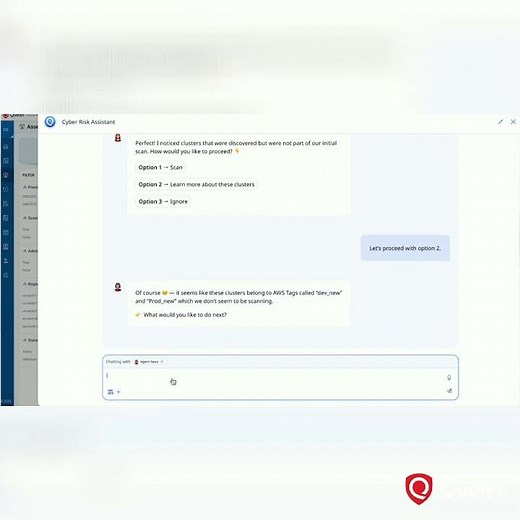Collapse the Scan filter section
The image size is (520, 520).
point(25,218)
